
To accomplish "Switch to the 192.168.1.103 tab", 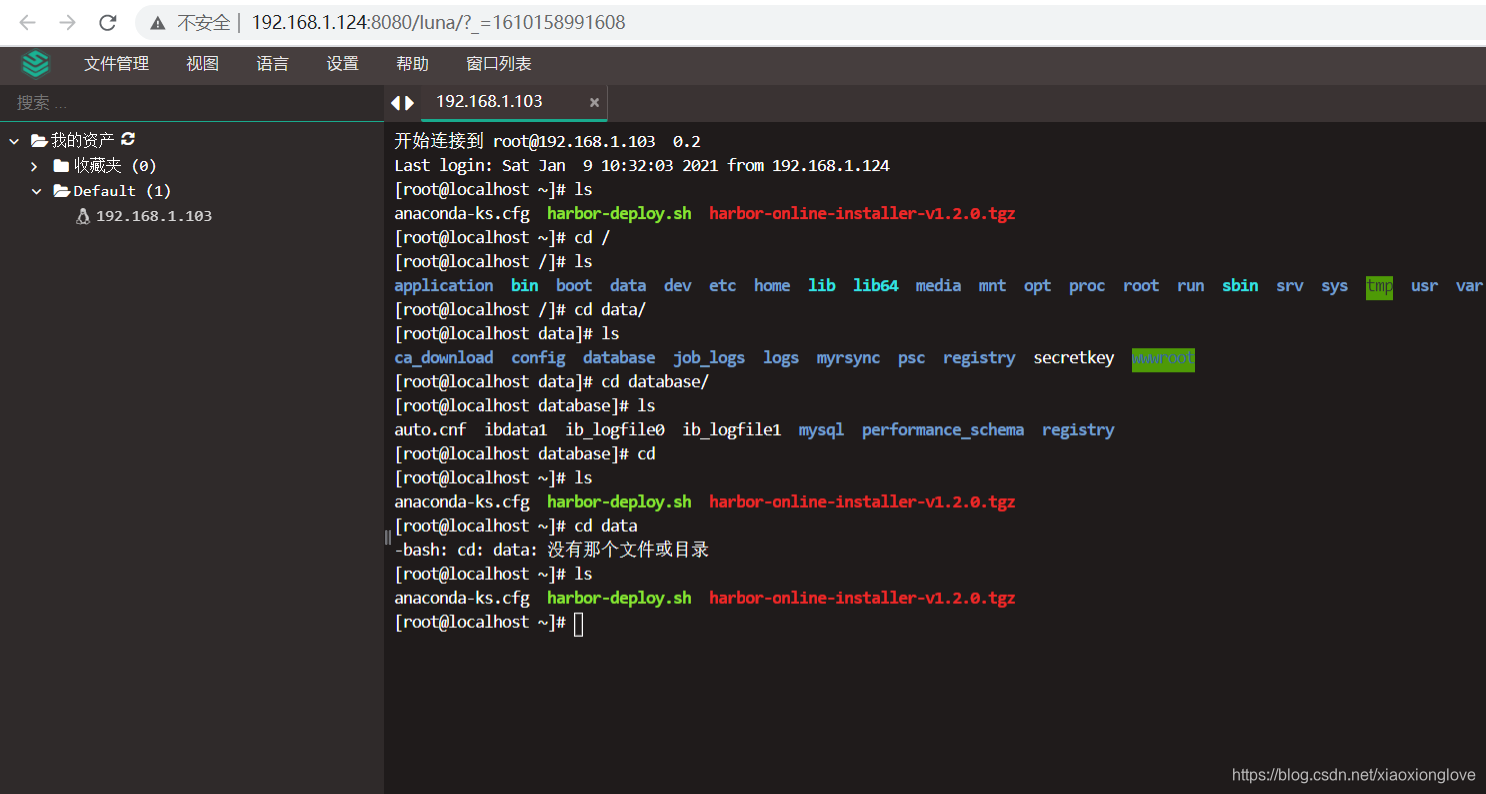I will pos(489,102).
